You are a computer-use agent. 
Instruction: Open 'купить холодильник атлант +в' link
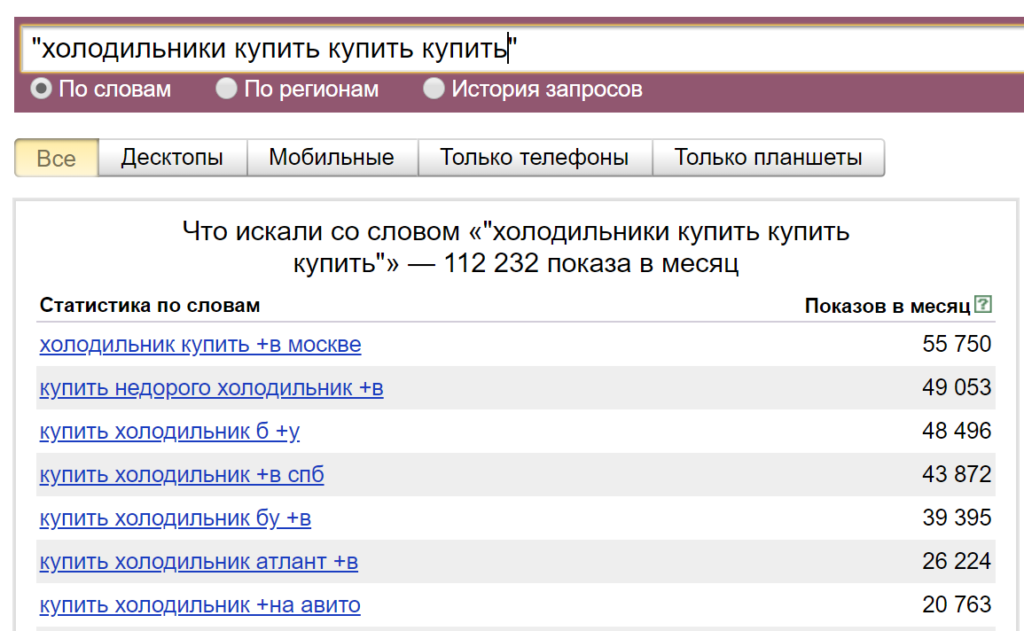[199, 562]
